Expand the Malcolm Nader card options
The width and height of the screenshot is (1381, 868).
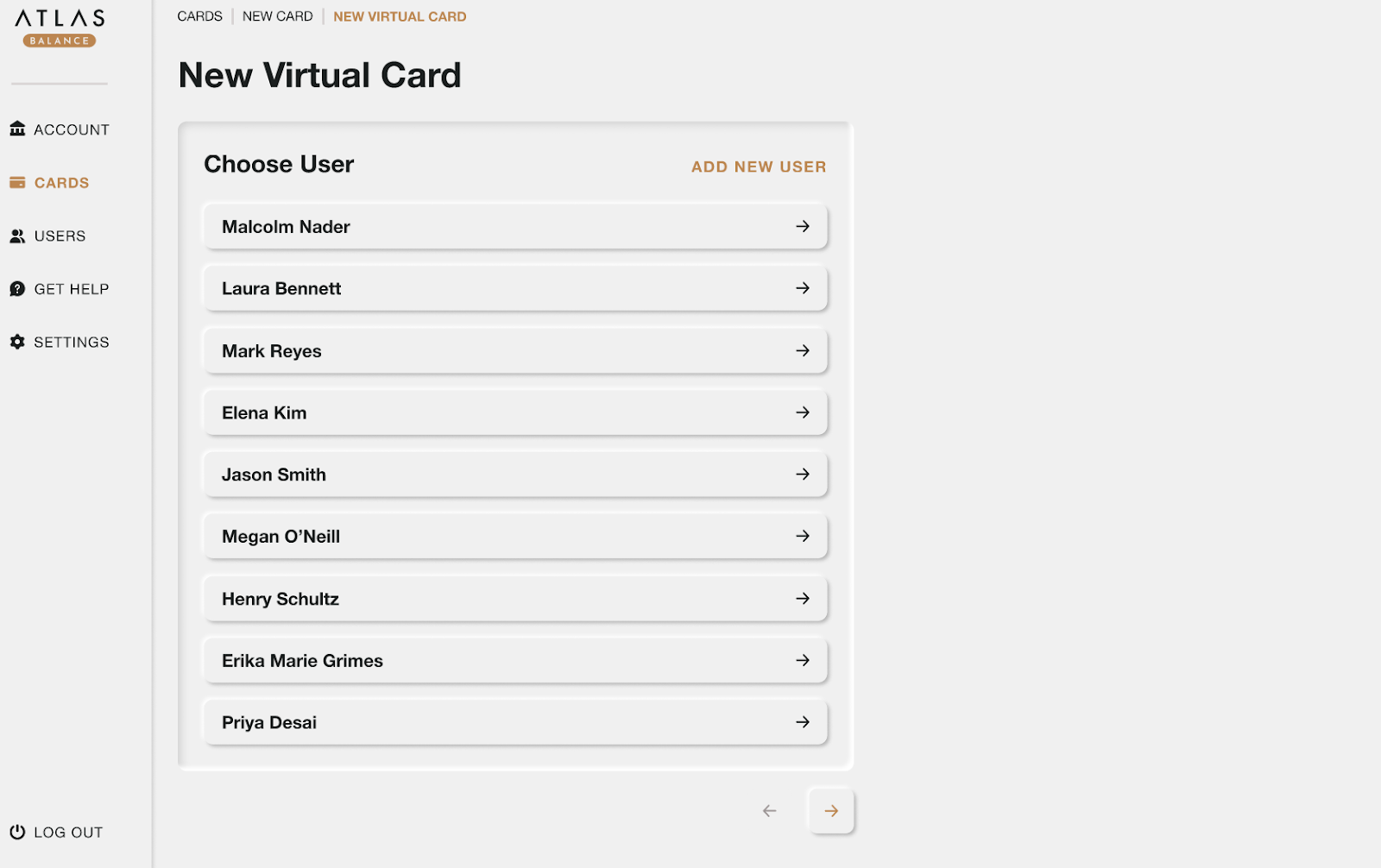(x=803, y=226)
